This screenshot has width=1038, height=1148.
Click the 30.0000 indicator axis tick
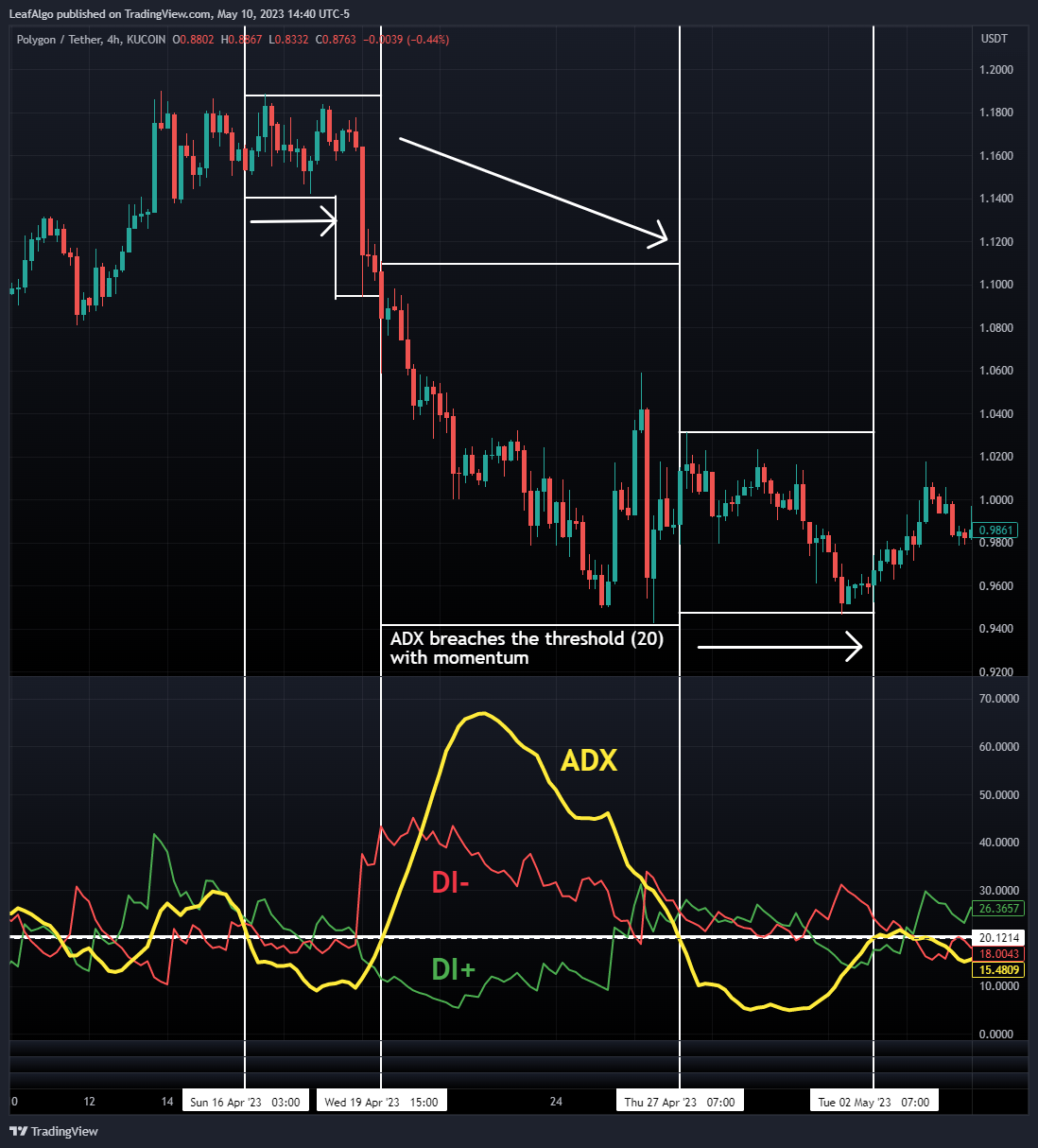coord(999,891)
